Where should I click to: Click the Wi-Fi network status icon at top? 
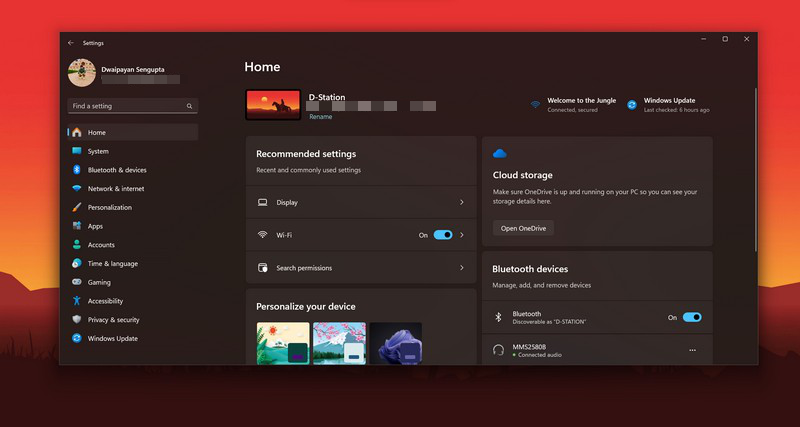[x=535, y=104]
